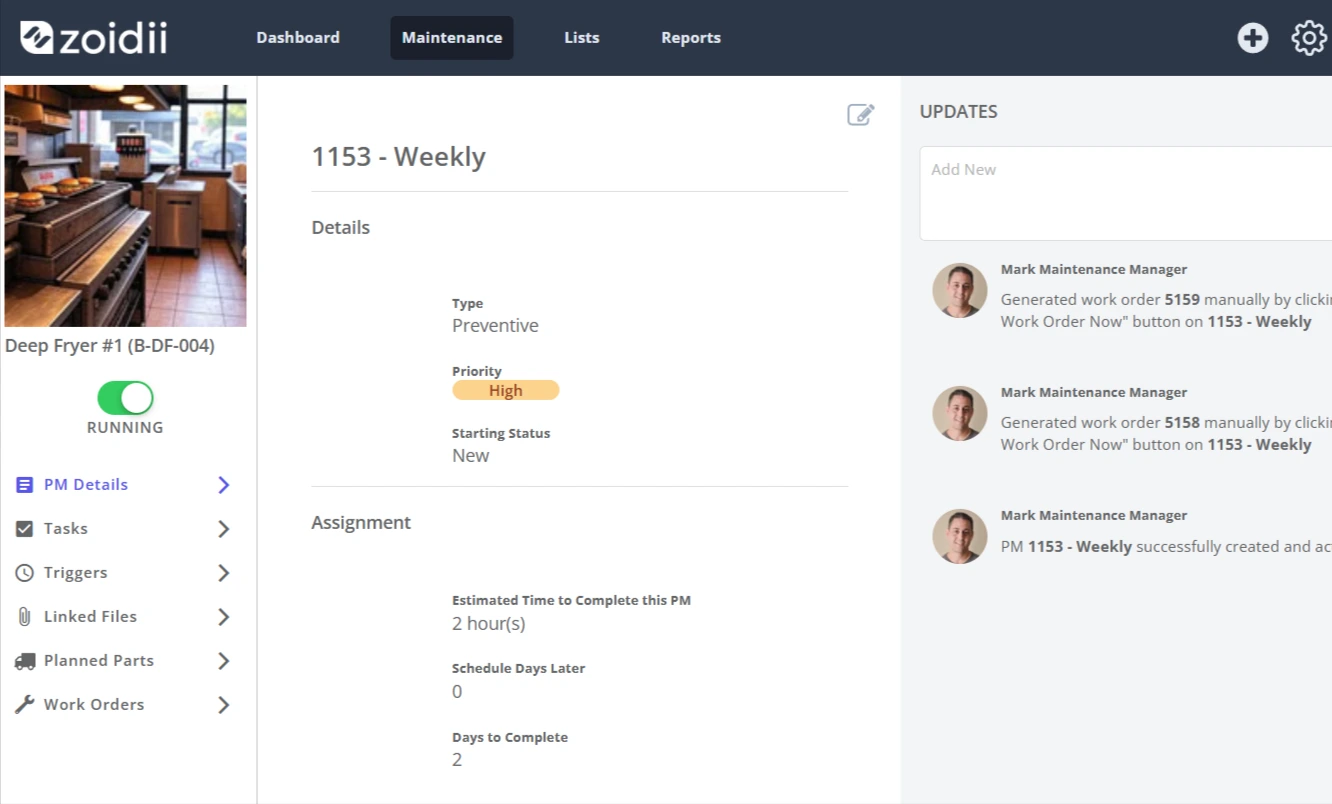Image resolution: width=1332 pixels, height=804 pixels.
Task: Toggle the RUNNING switch off
Action: click(125, 398)
